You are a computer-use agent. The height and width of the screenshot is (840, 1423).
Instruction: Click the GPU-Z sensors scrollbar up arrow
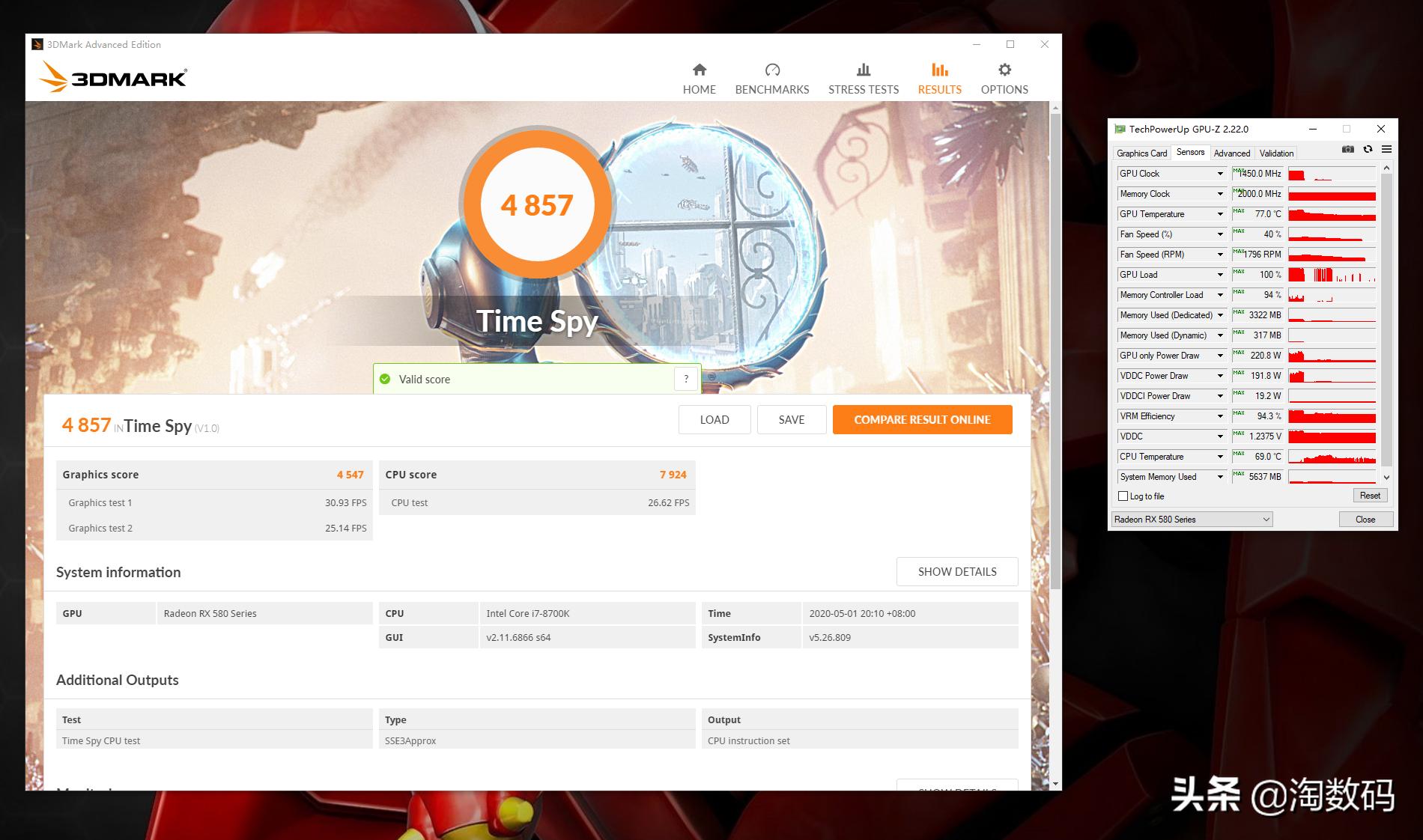1386,168
